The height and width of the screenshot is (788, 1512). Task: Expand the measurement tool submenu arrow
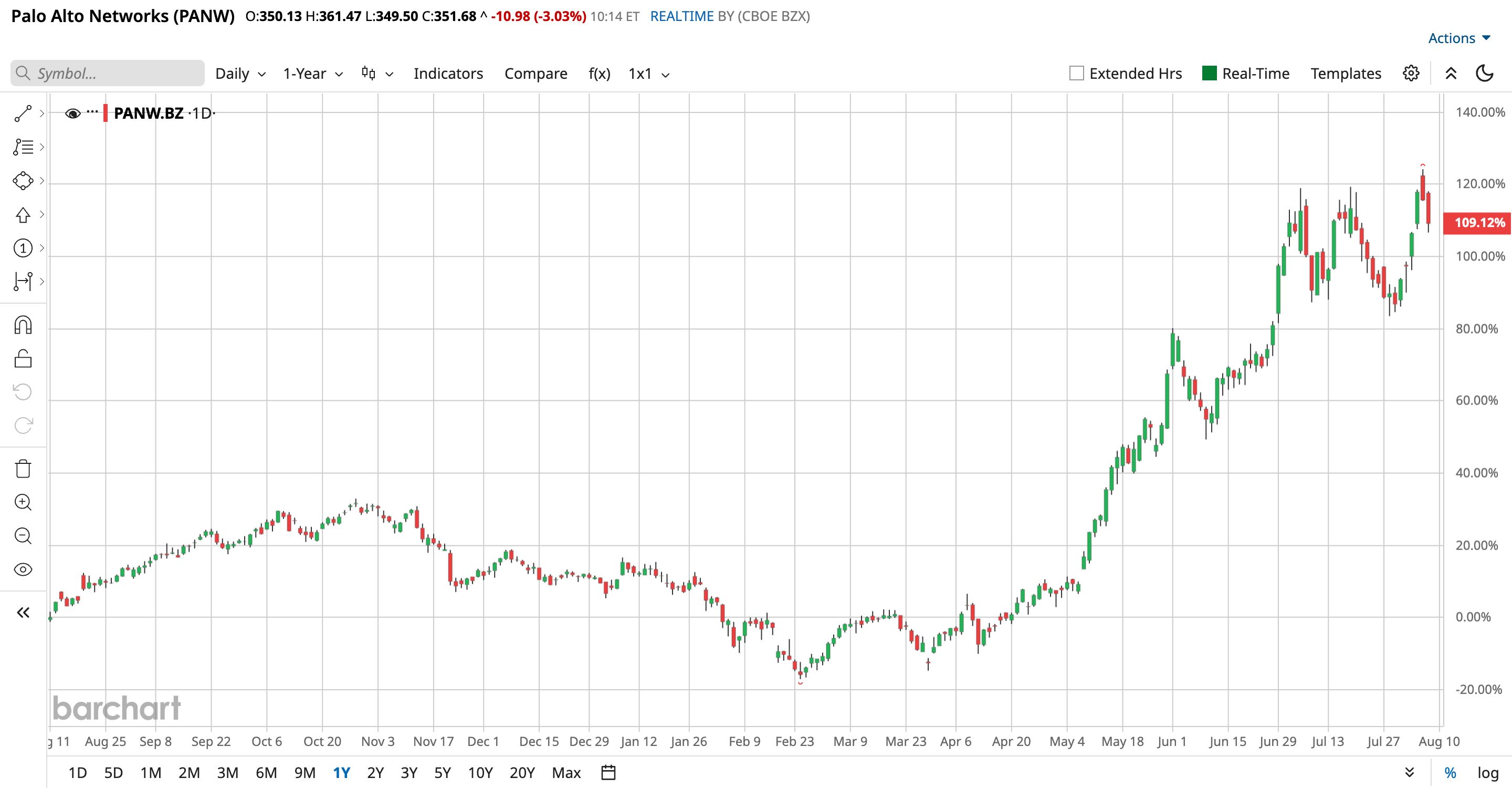click(x=41, y=282)
